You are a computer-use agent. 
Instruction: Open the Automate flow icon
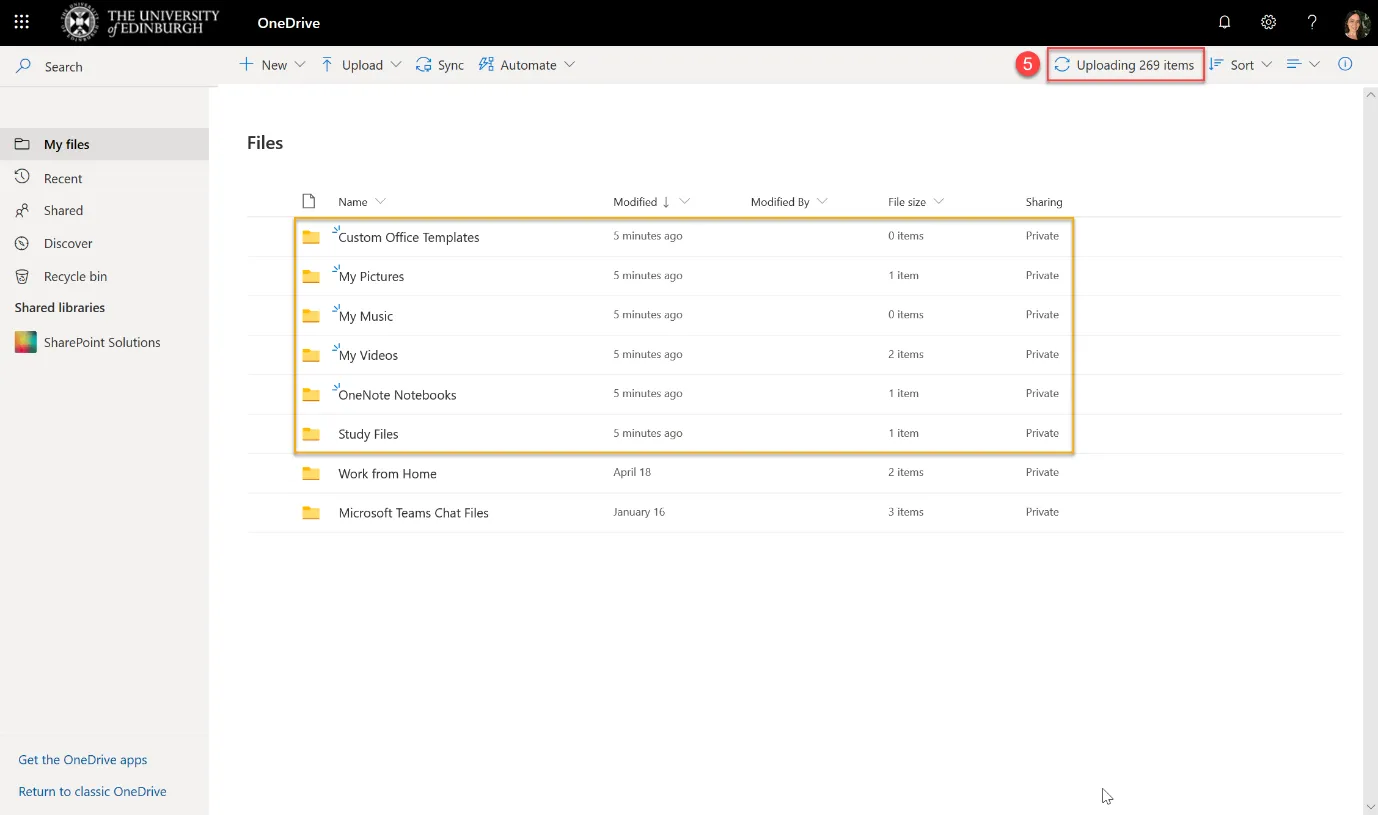pos(487,64)
